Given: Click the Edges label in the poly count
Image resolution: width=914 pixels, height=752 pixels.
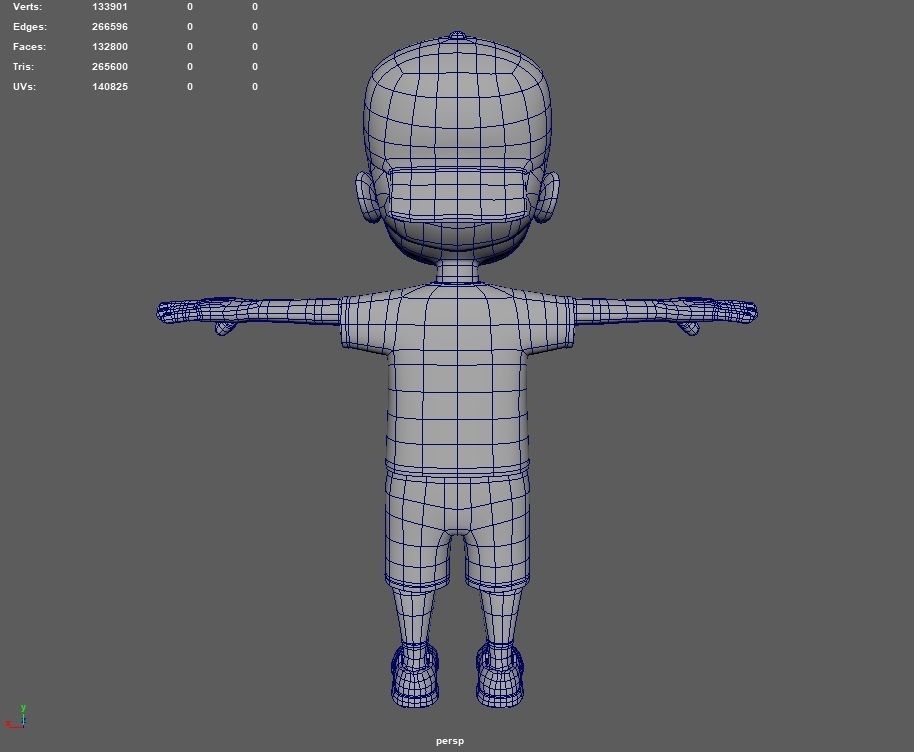Looking at the screenshot, I should pos(30,27).
